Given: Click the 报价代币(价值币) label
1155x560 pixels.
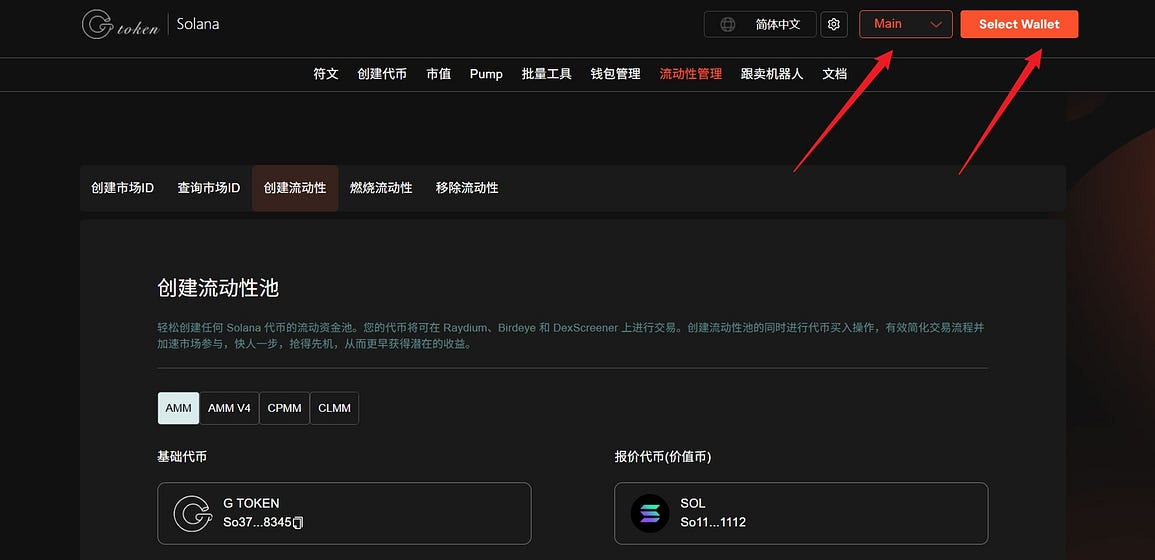Looking at the screenshot, I should [x=663, y=457].
